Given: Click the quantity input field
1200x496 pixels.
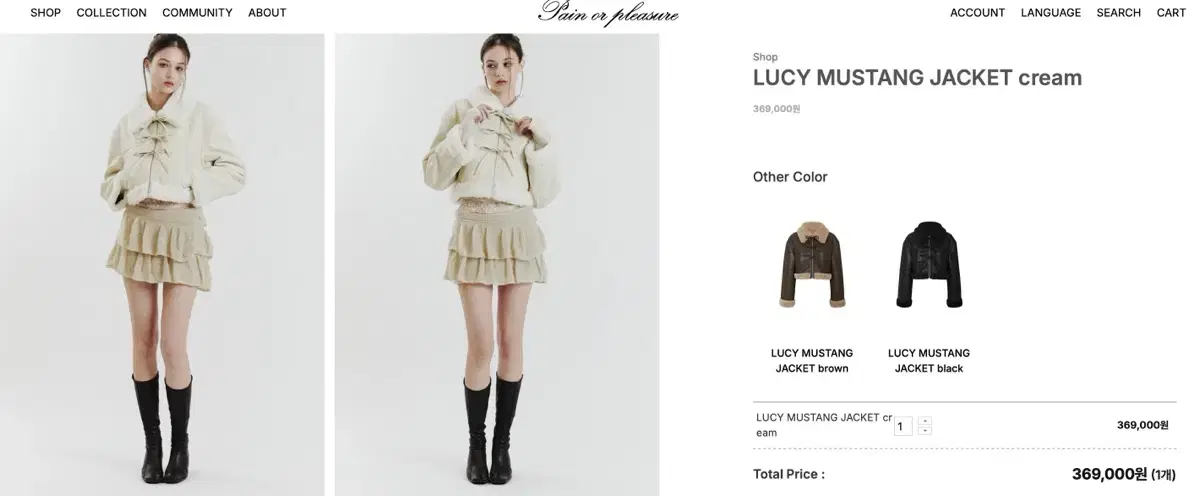Looking at the screenshot, I should (x=903, y=426).
